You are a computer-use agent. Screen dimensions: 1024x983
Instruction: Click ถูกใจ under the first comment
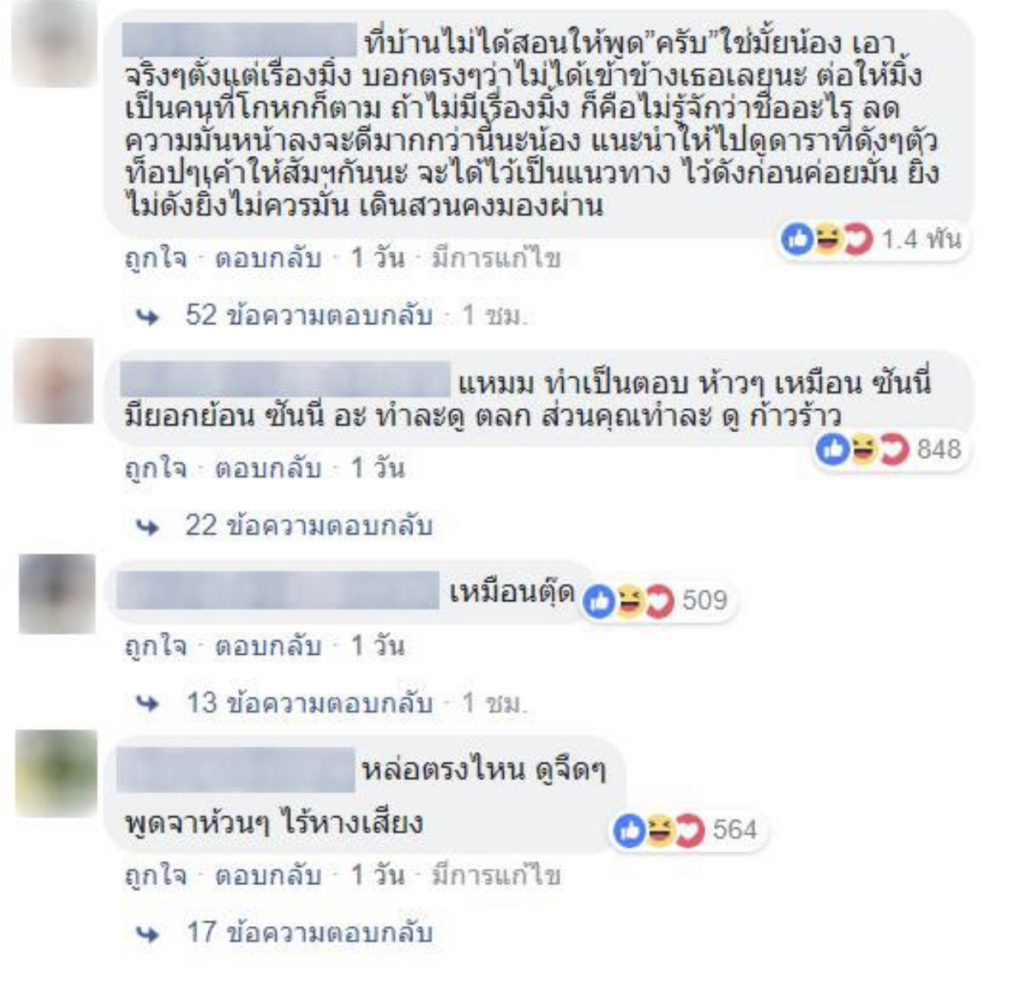point(156,259)
